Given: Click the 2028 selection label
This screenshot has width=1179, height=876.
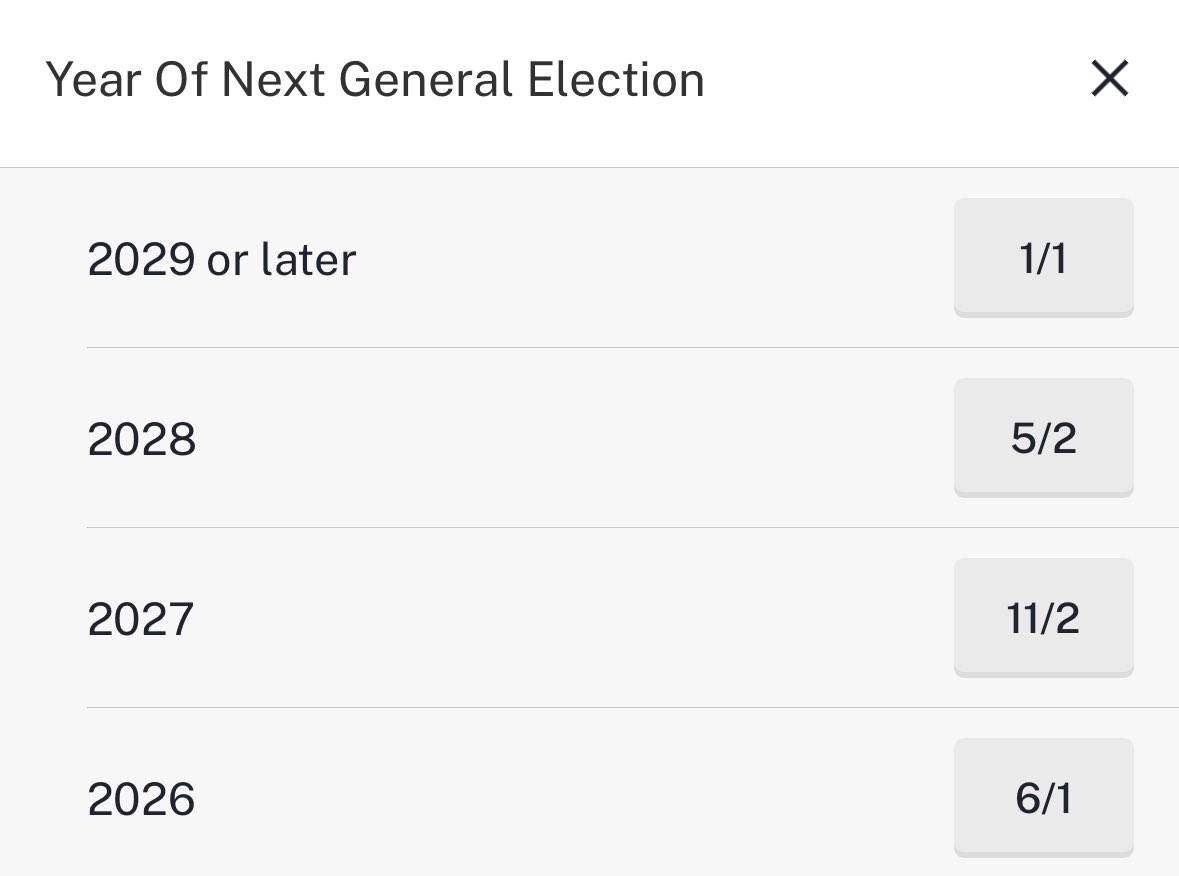Looking at the screenshot, I should 141,439.
